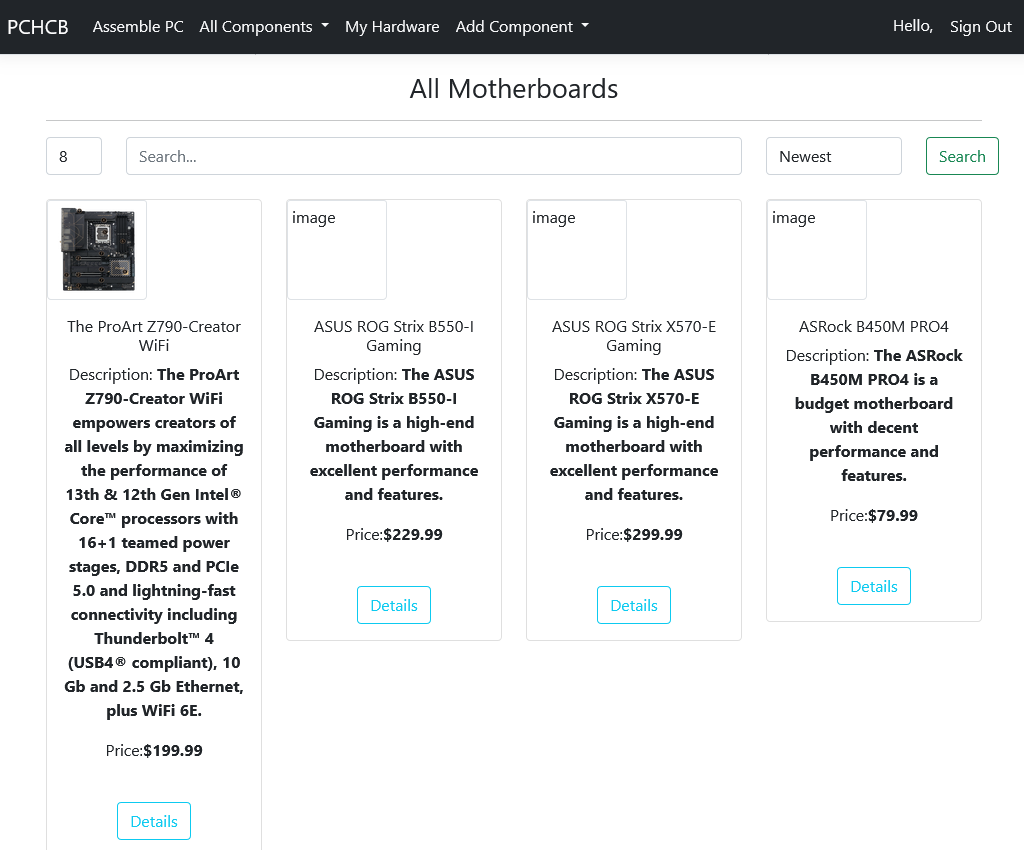
Task: Focus the items-per-page field showing 8
Action: coord(74,156)
